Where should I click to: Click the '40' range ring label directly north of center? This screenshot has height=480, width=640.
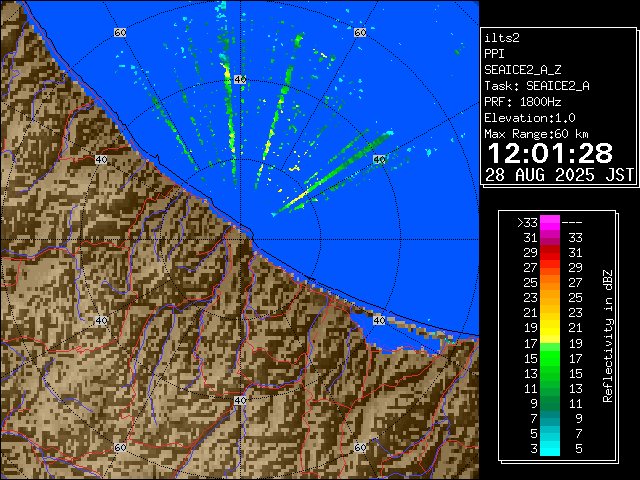click(239, 78)
